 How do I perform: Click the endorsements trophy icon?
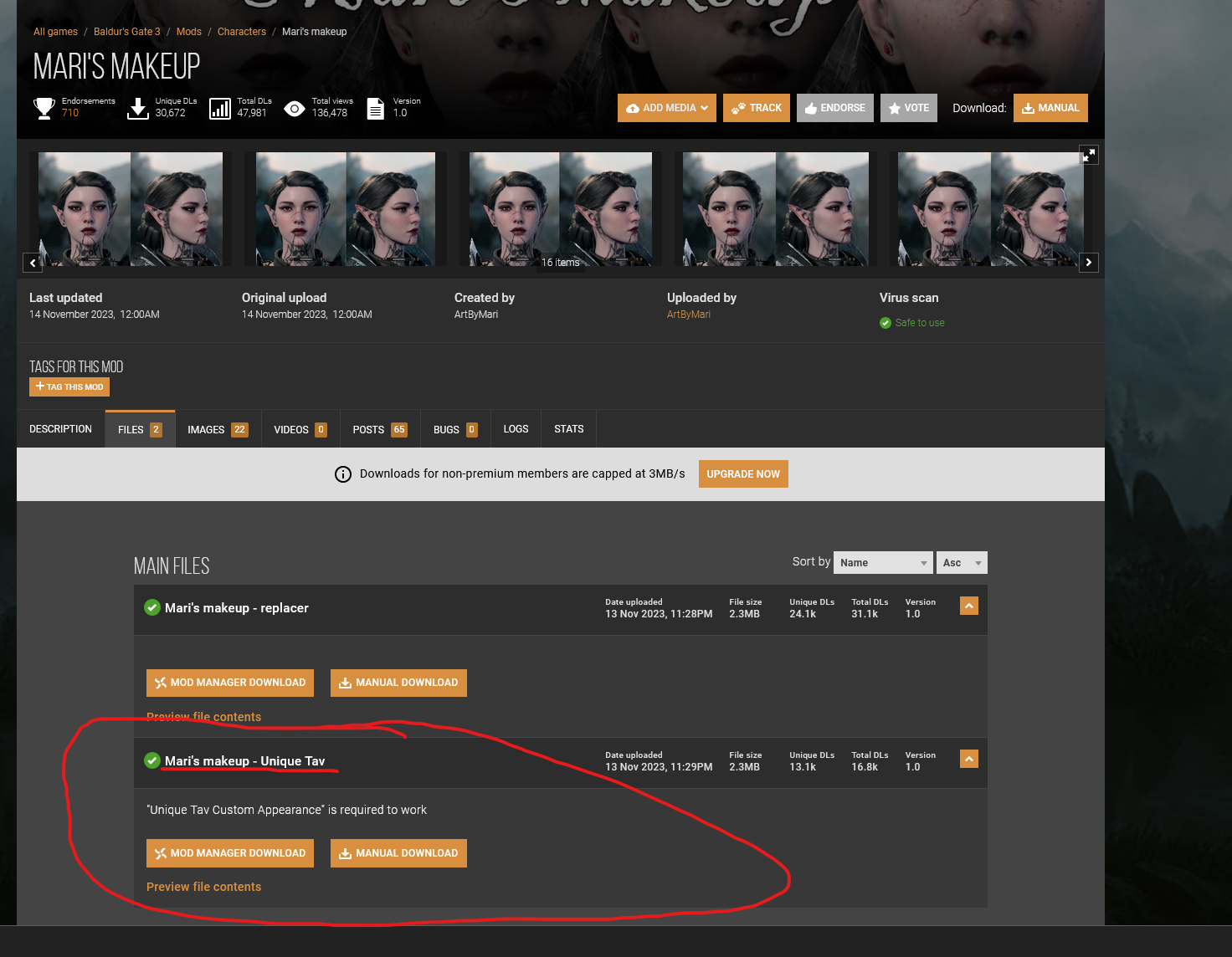click(x=44, y=108)
